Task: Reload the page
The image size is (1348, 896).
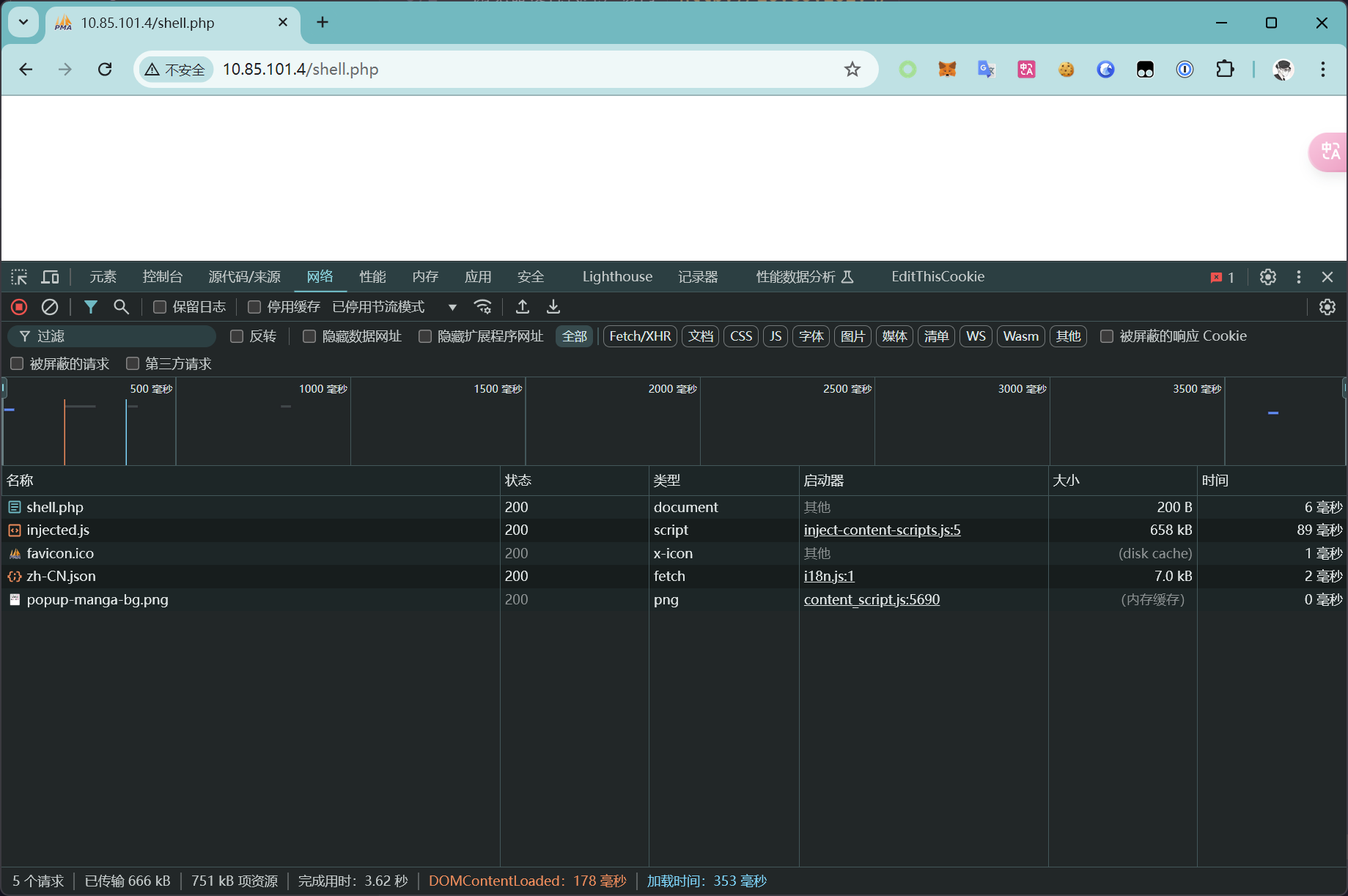Action: point(105,69)
